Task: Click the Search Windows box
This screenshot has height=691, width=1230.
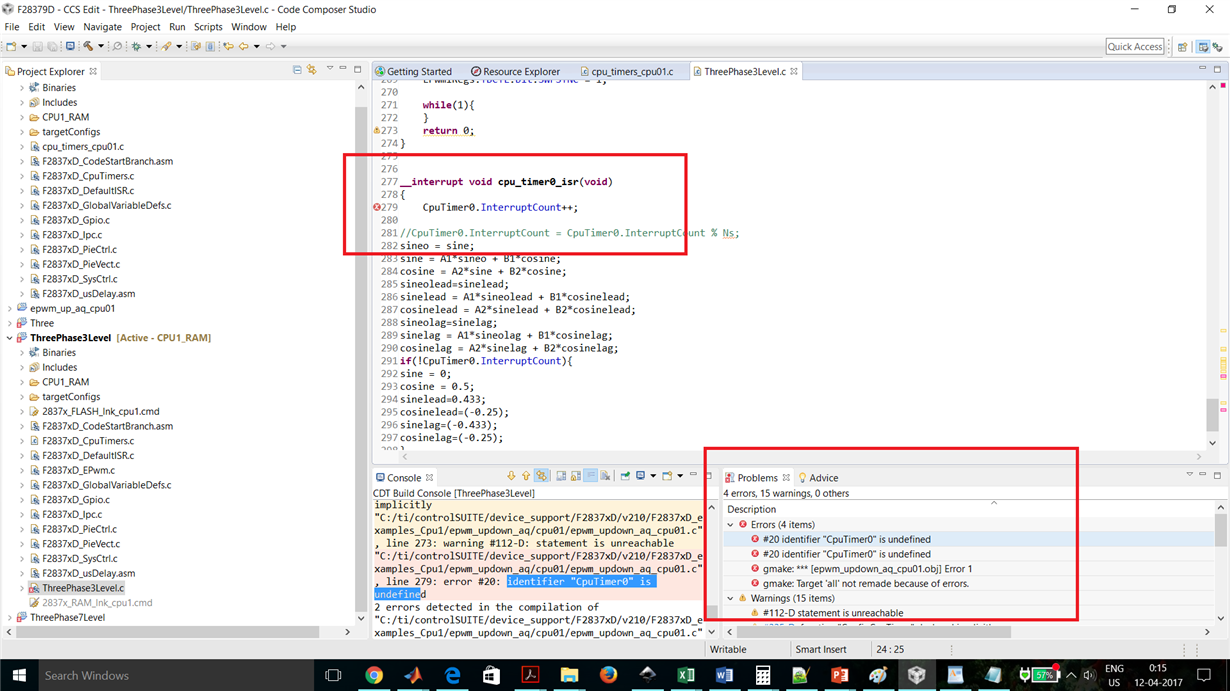Action: pos(175,675)
